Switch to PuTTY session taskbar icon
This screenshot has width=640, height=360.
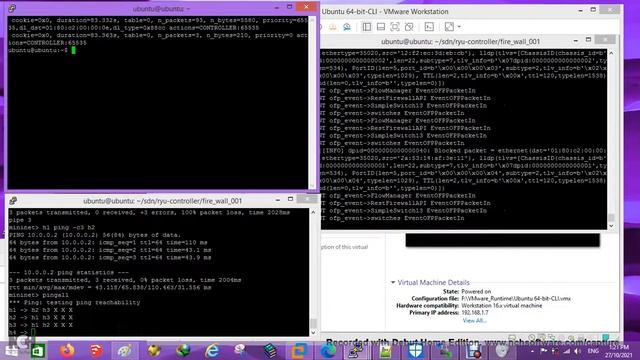tap(357, 351)
